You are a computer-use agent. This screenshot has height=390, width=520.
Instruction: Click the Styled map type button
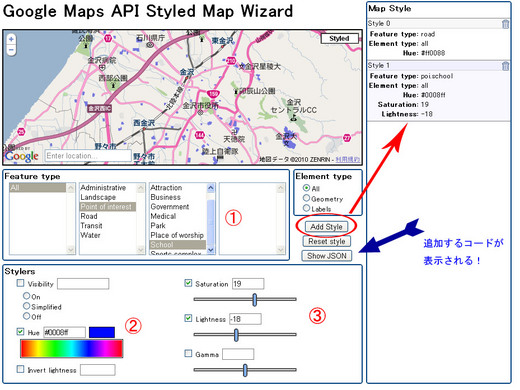click(339, 39)
